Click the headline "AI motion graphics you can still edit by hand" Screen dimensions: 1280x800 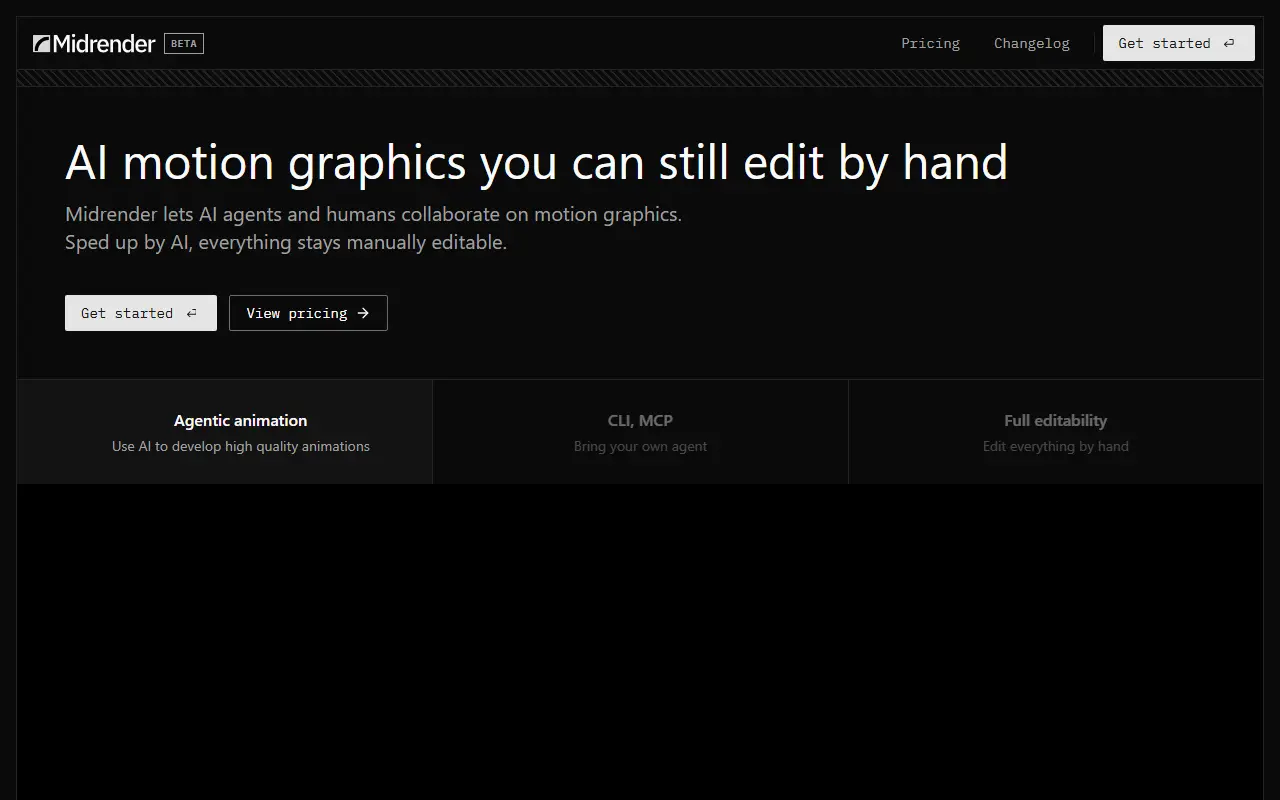tap(536, 162)
